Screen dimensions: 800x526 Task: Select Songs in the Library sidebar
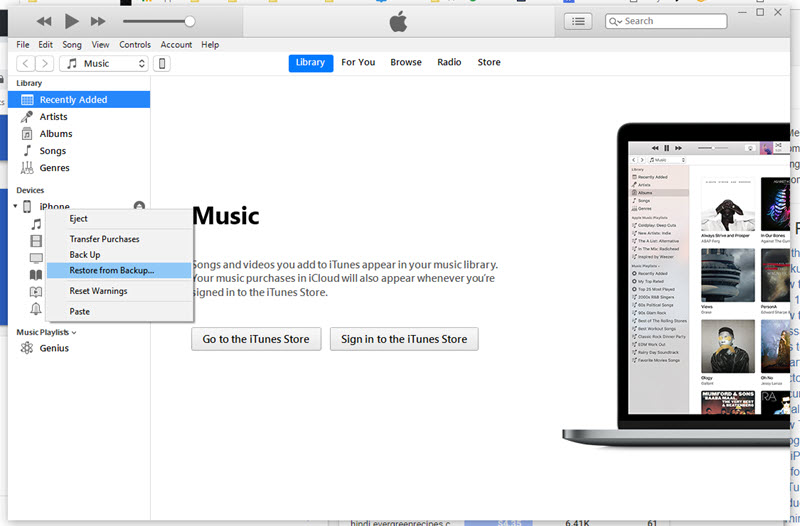click(79, 151)
